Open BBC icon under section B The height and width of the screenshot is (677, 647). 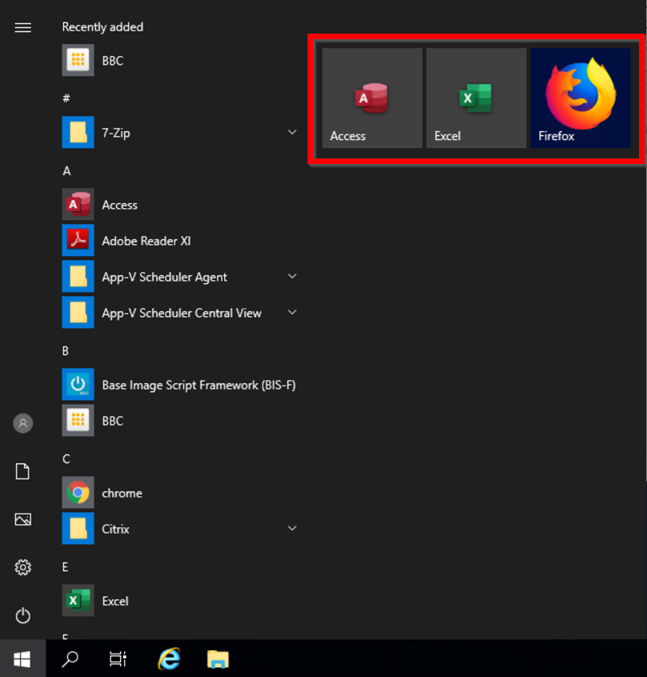[x=78, y=420]
